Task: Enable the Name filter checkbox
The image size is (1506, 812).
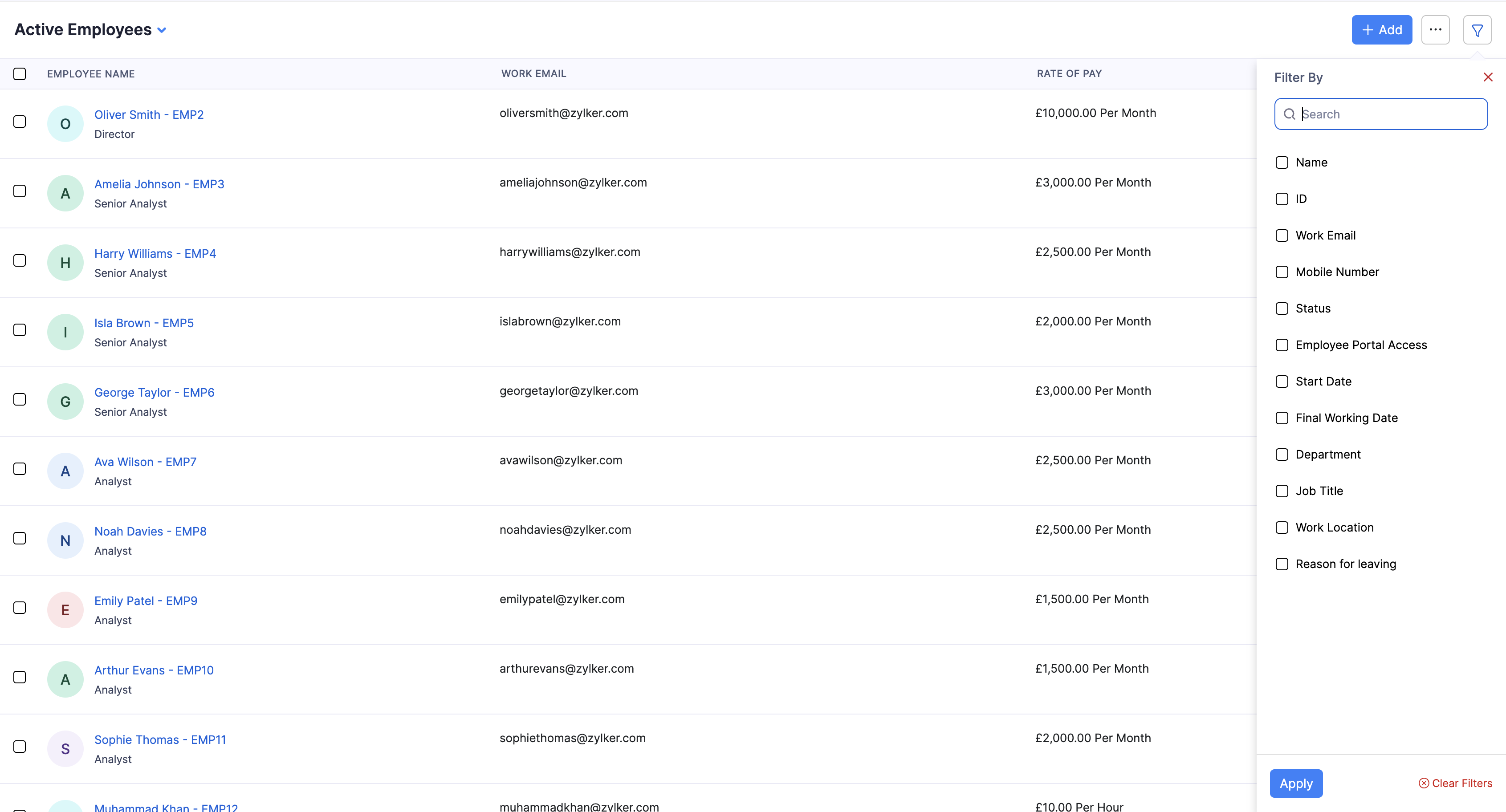Action: tap(1282, 162)
